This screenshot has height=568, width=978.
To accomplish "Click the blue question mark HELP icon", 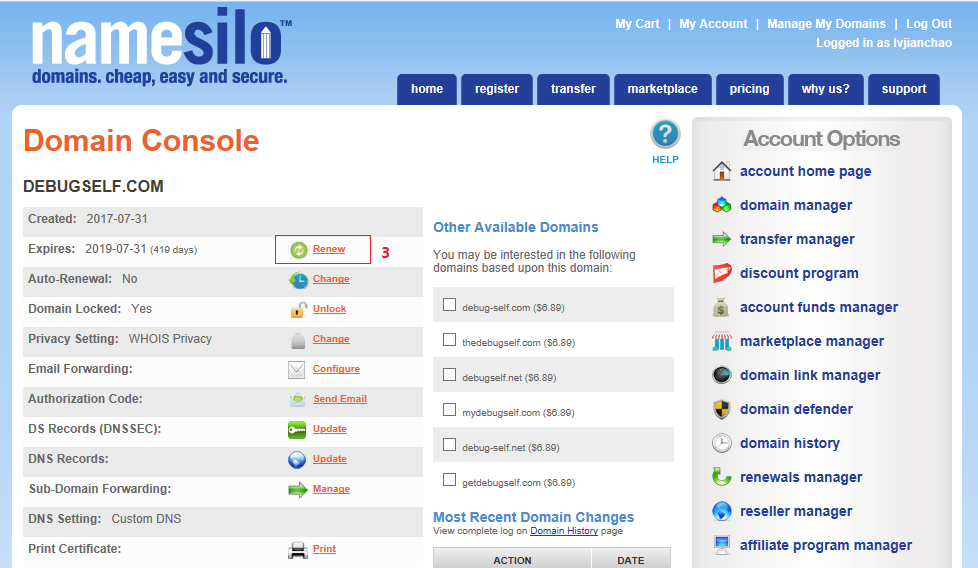I will click(665, 134).
